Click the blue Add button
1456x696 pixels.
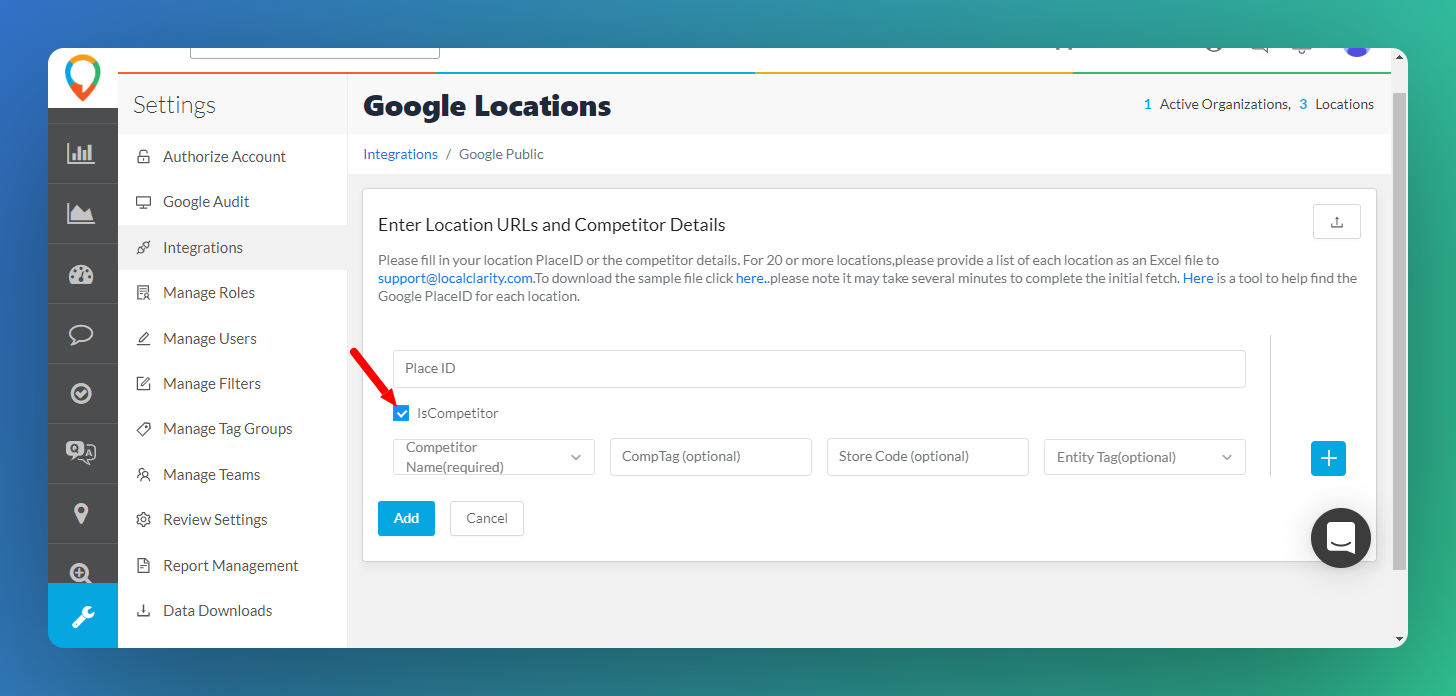[x=406, y=518]
